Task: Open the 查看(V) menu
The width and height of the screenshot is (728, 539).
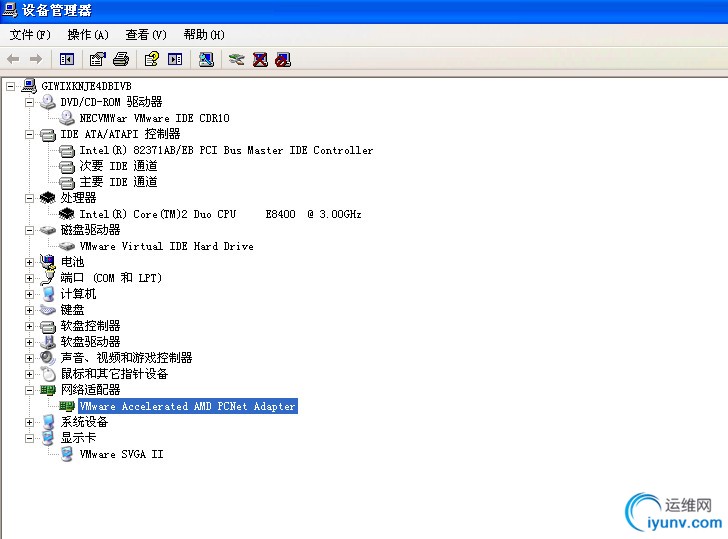Action: pos(146,35)
